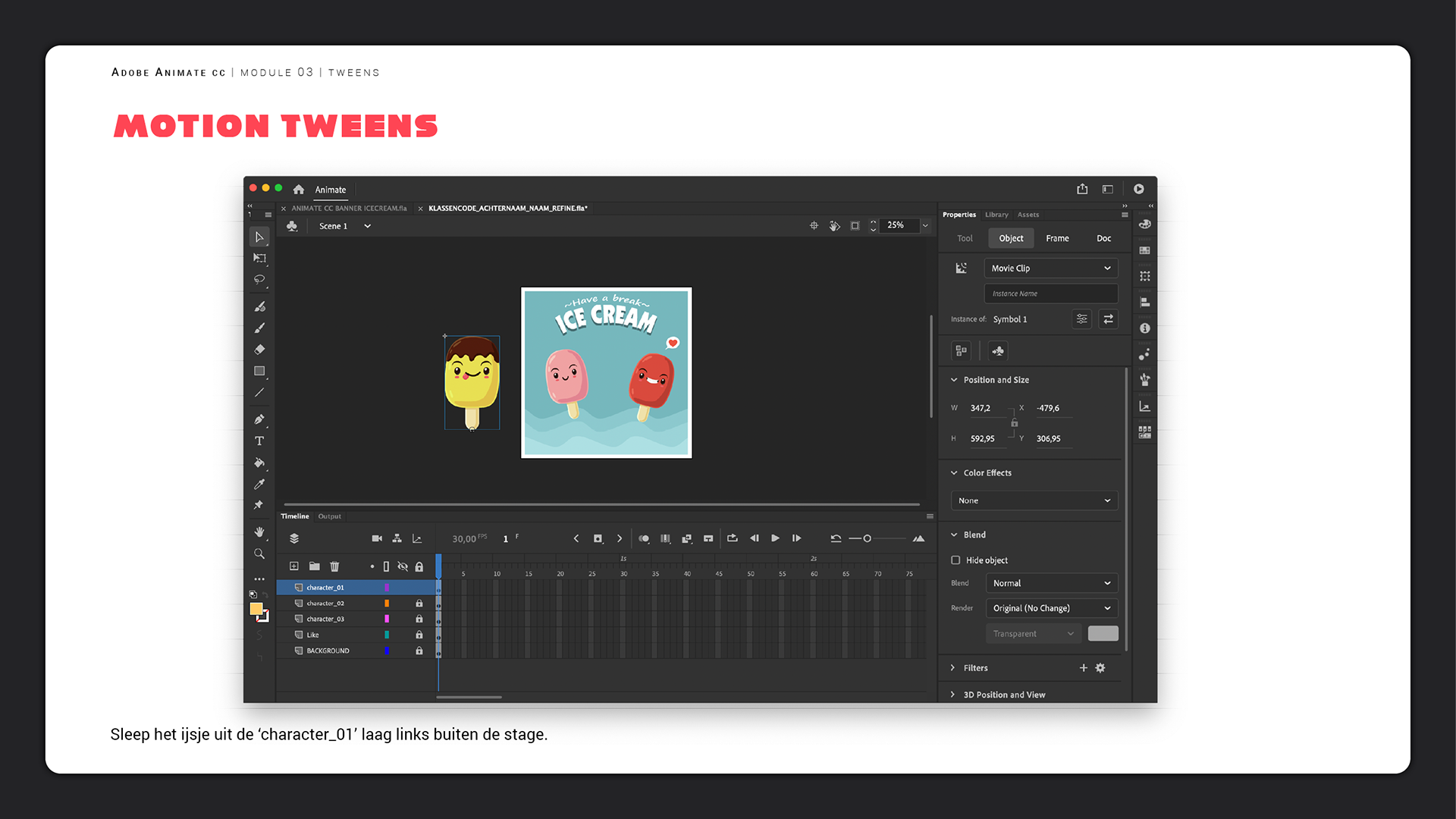This screenshot has width=1456, height=819.
Task: Unlock the BACKGROUND layer
Action: [419, 651]
